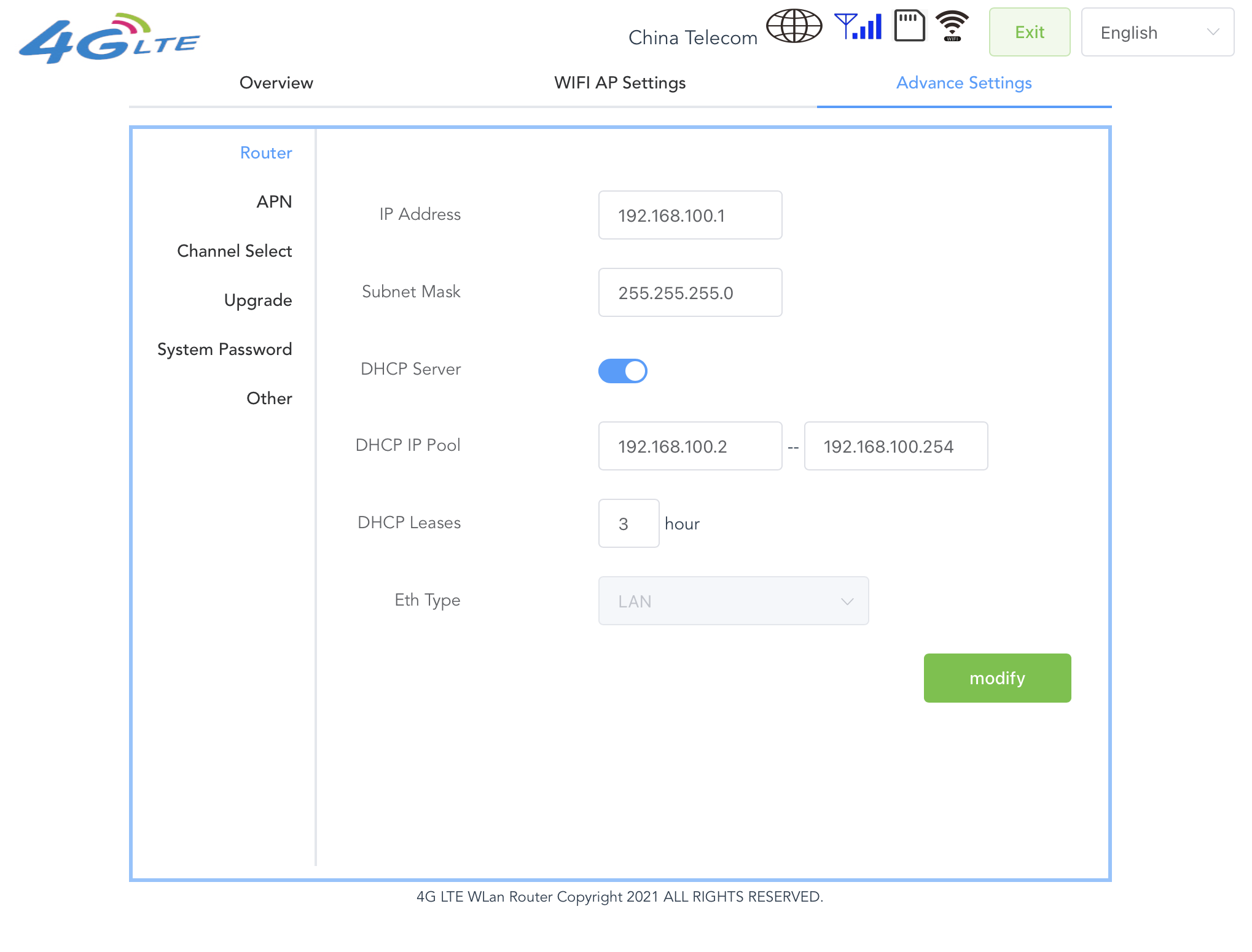Image resolution: width=1252 pixels, height=952 pixels.
Task: Click the DHCP Leases hour field
Action: click(x=628, y=524)
